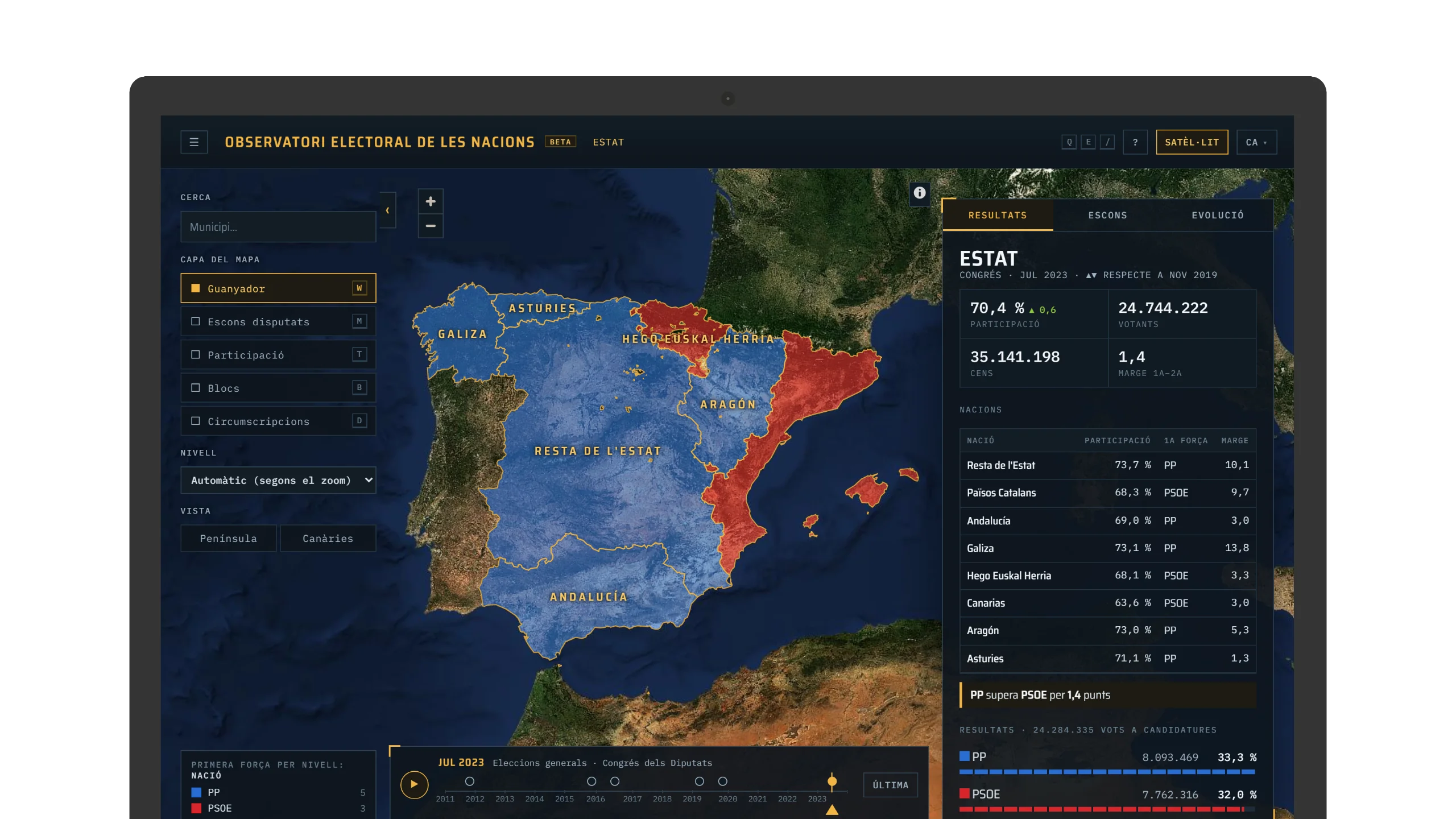Select the Canàries view button

pyautogui.click(x=328, y=538)
